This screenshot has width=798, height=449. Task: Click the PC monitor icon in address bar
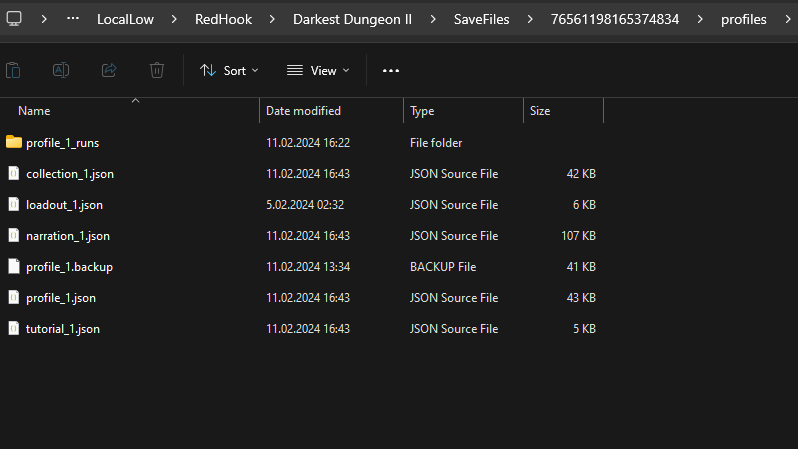[14, 19]
